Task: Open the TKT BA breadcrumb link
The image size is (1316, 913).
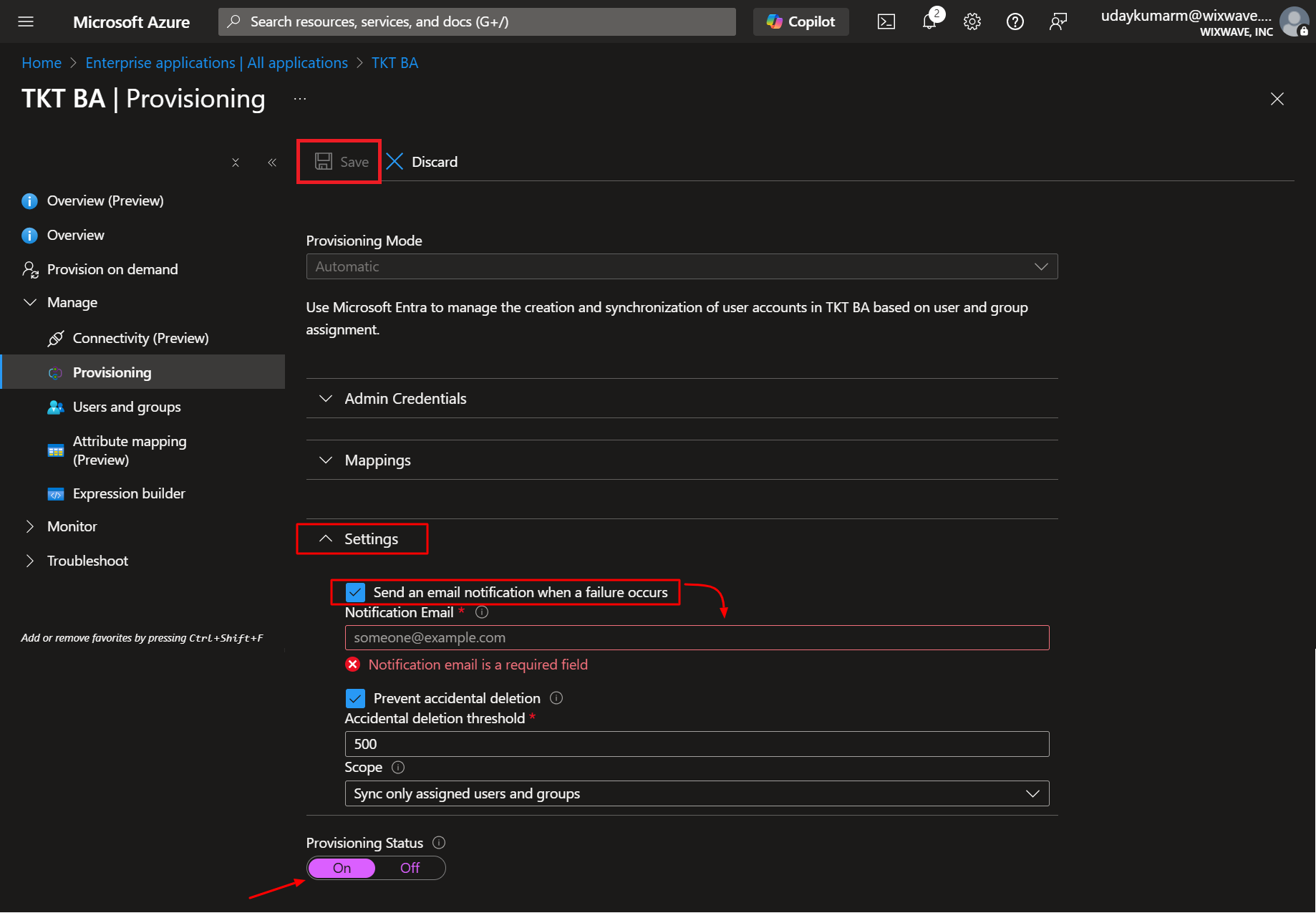Action: 395,63
